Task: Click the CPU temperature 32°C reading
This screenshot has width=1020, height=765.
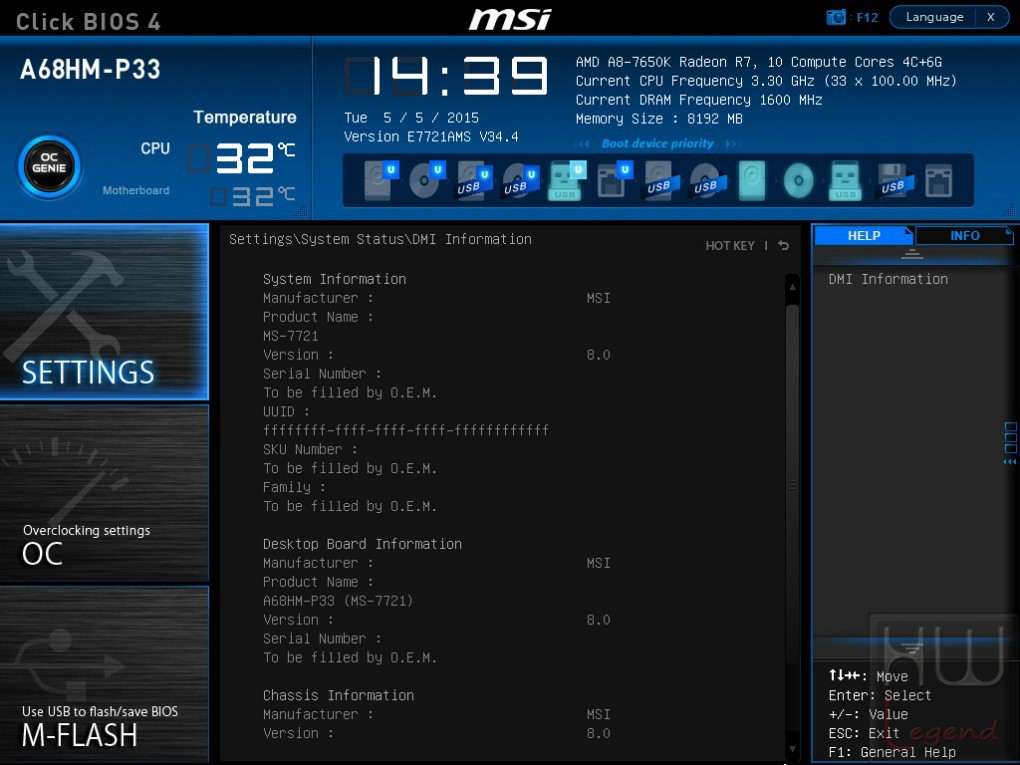Action: click(241, 158)
